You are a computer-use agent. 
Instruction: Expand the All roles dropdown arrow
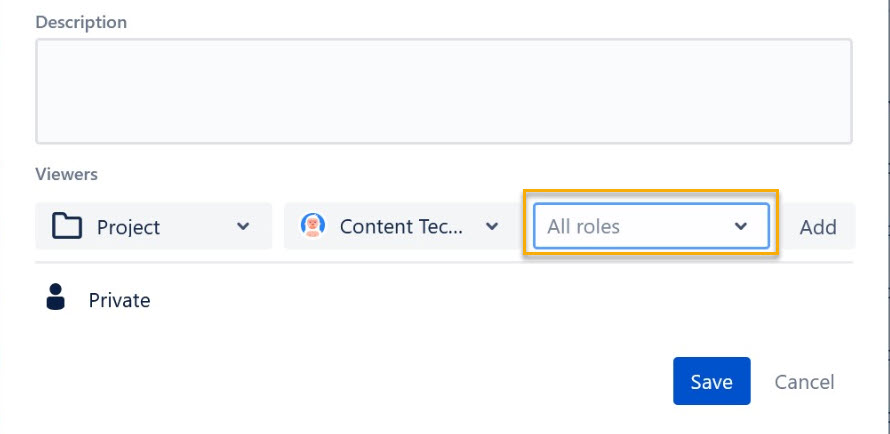click(x=741, y=226)
